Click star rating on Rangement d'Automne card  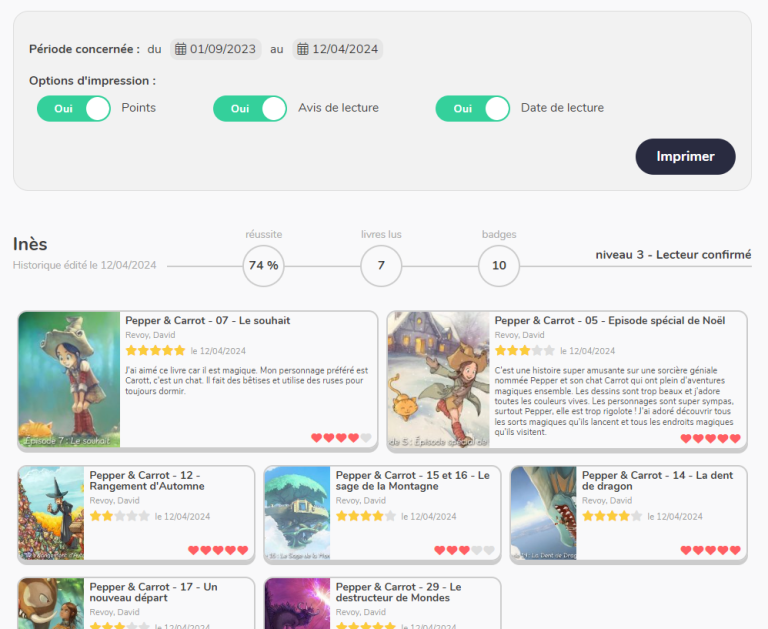point(119,516)
